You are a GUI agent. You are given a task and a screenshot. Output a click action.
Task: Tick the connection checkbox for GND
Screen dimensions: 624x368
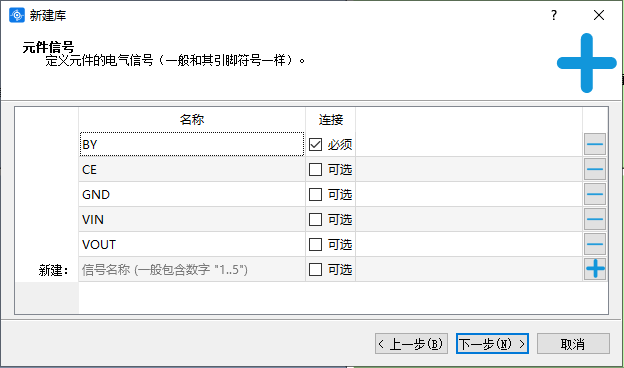tap(316, 195)
